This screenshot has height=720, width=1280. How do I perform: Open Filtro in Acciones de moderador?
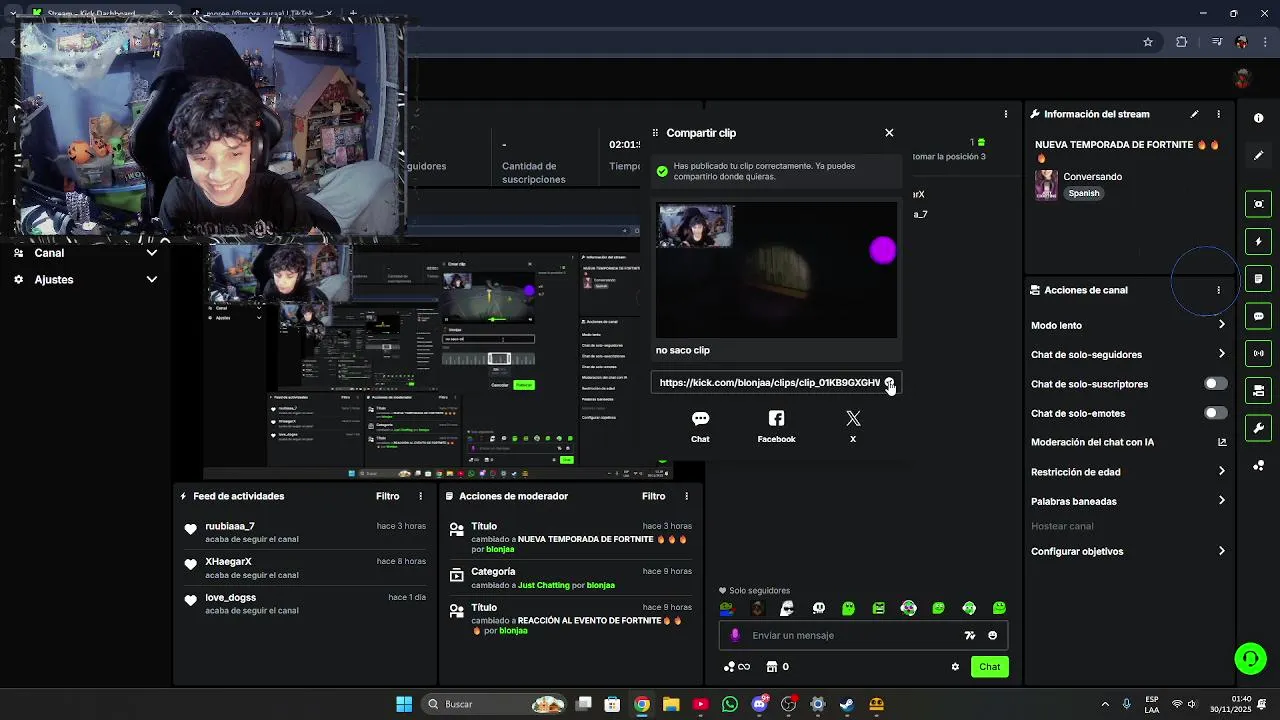point(653,496)
